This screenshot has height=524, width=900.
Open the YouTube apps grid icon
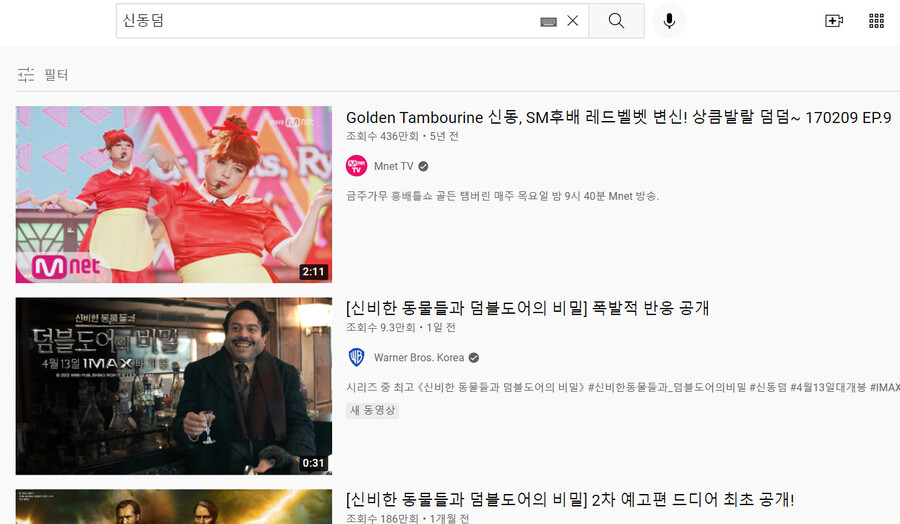876,21
